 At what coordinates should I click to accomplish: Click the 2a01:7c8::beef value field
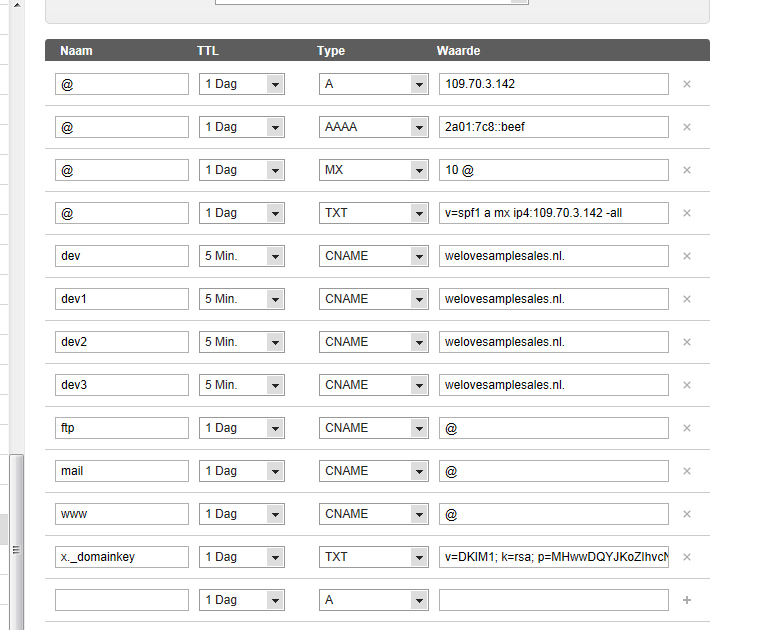click(553, 127)
